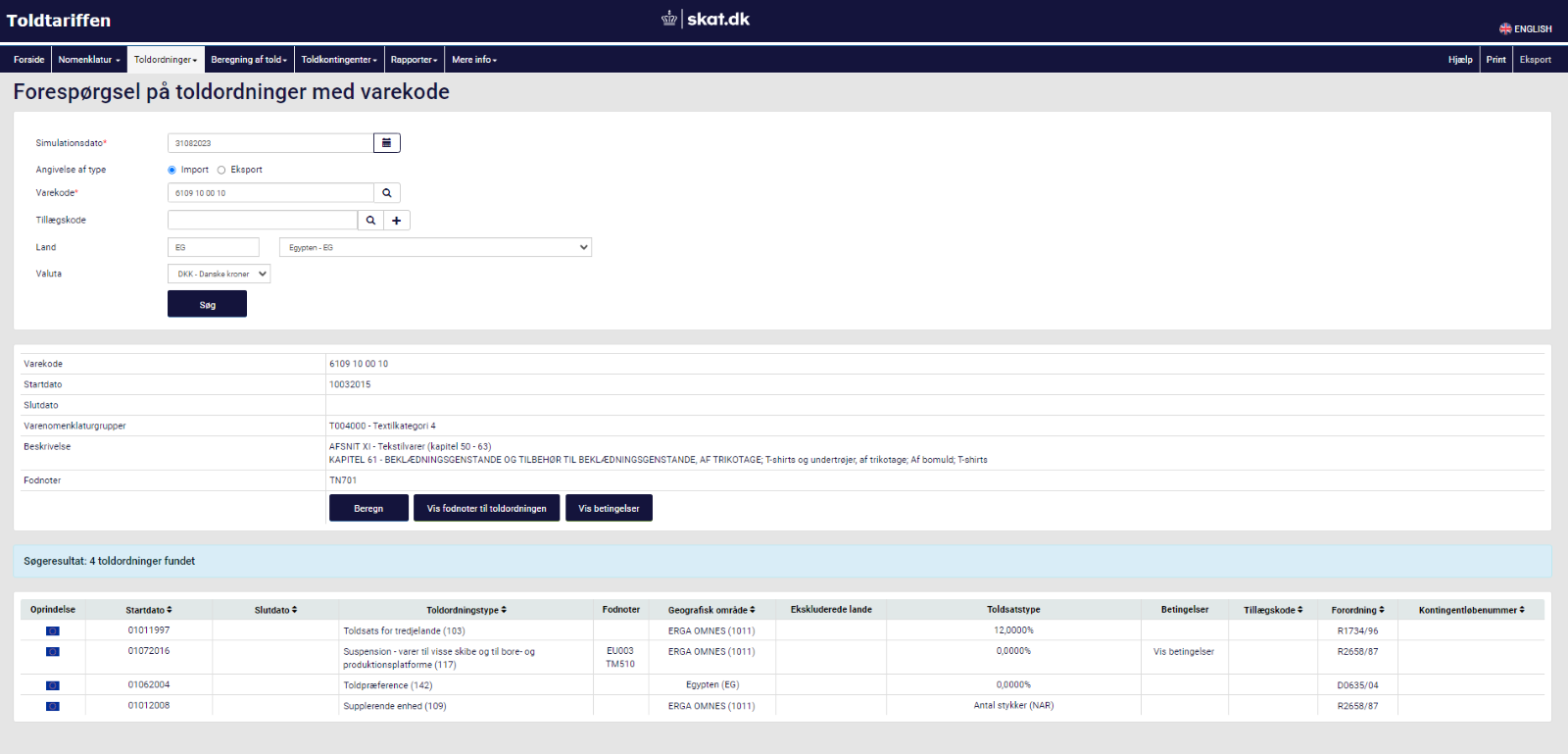Go to the Forside menu item
This screenshot has height=754, width=1568.
point(29,60)
